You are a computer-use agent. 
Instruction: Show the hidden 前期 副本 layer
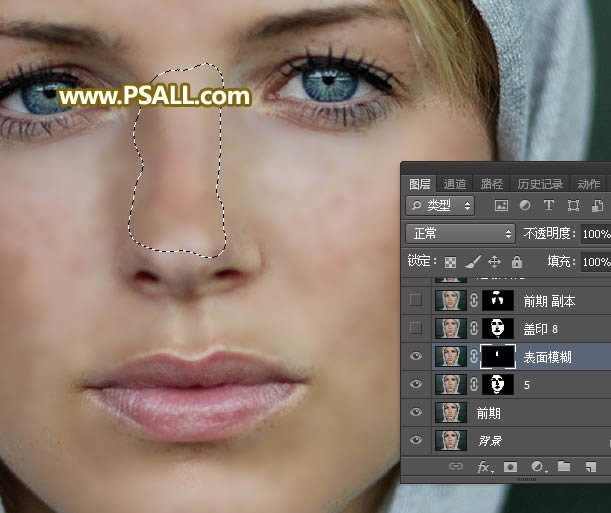(417, 300)
